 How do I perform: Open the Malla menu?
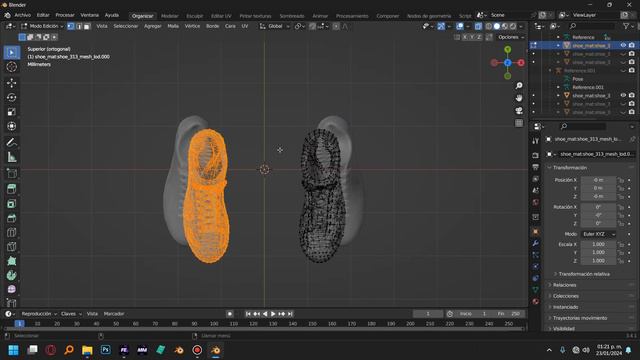(x=173, y=26)
